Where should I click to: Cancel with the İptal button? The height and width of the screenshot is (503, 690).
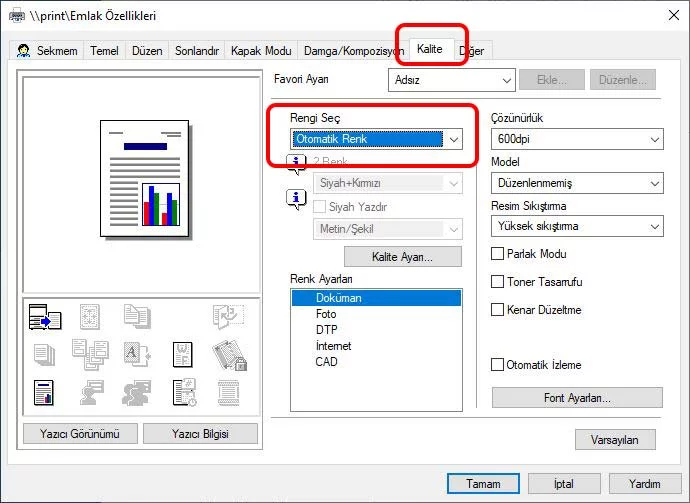click(564, 484)
